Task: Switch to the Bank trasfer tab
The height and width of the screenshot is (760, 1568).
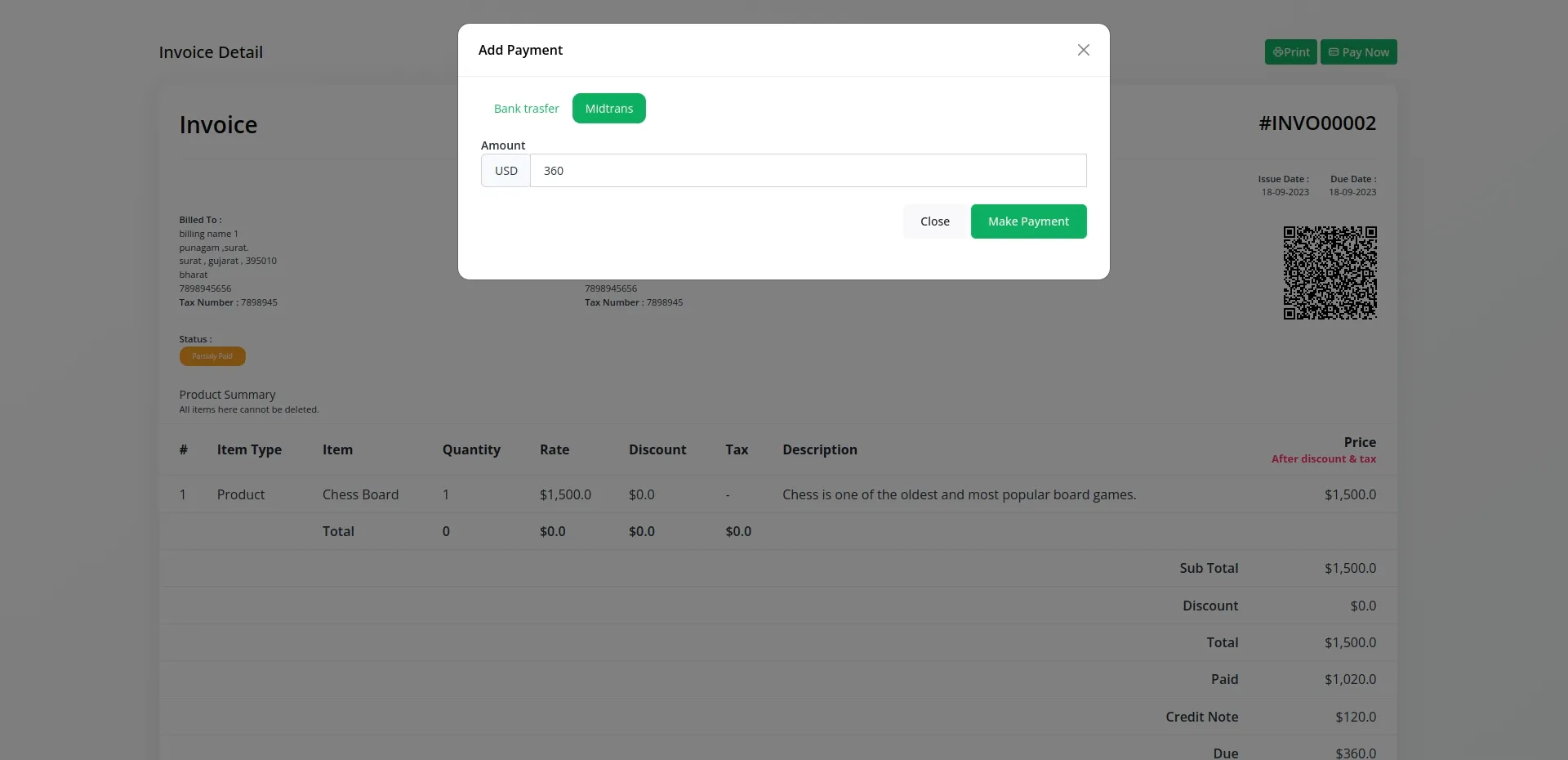Action: click(x=526, y=109)
